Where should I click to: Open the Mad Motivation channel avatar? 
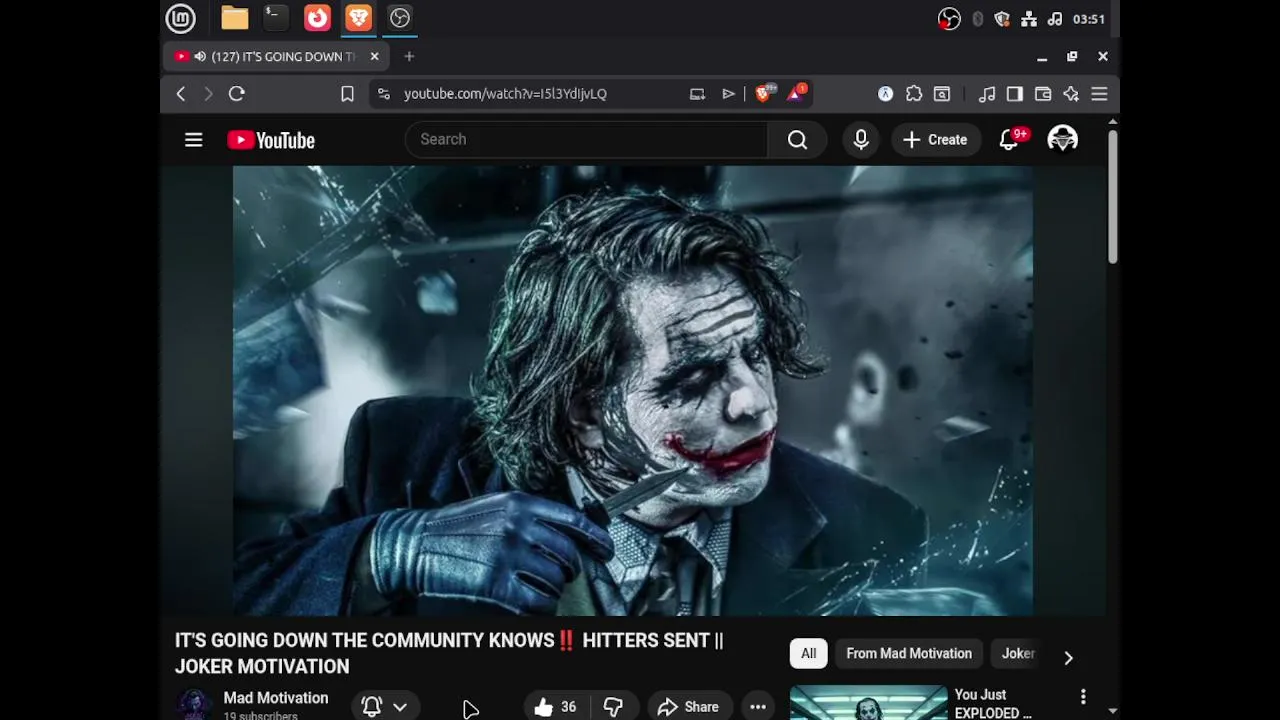[x=194, y=704]
